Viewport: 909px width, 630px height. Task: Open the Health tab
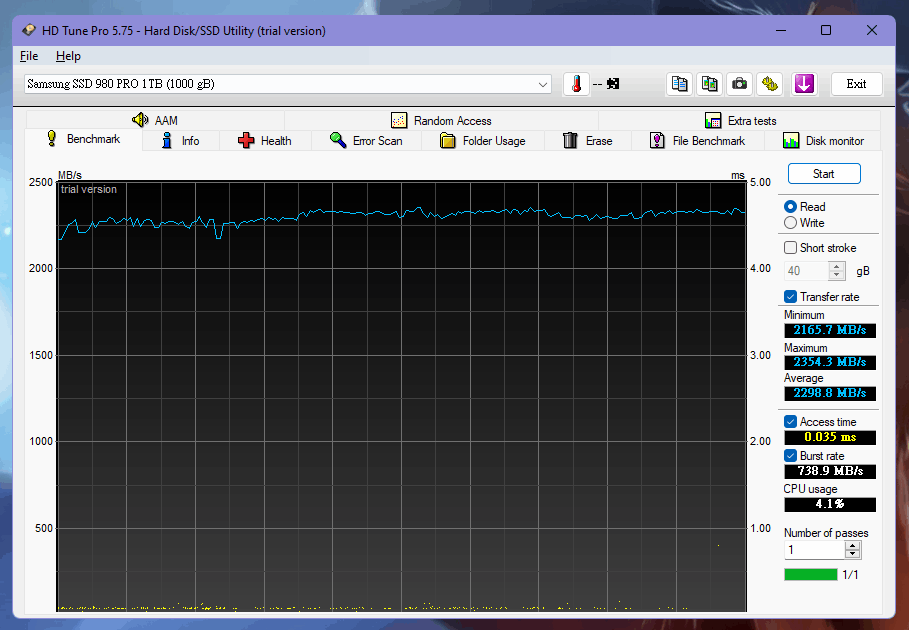[x=265, y=141]
